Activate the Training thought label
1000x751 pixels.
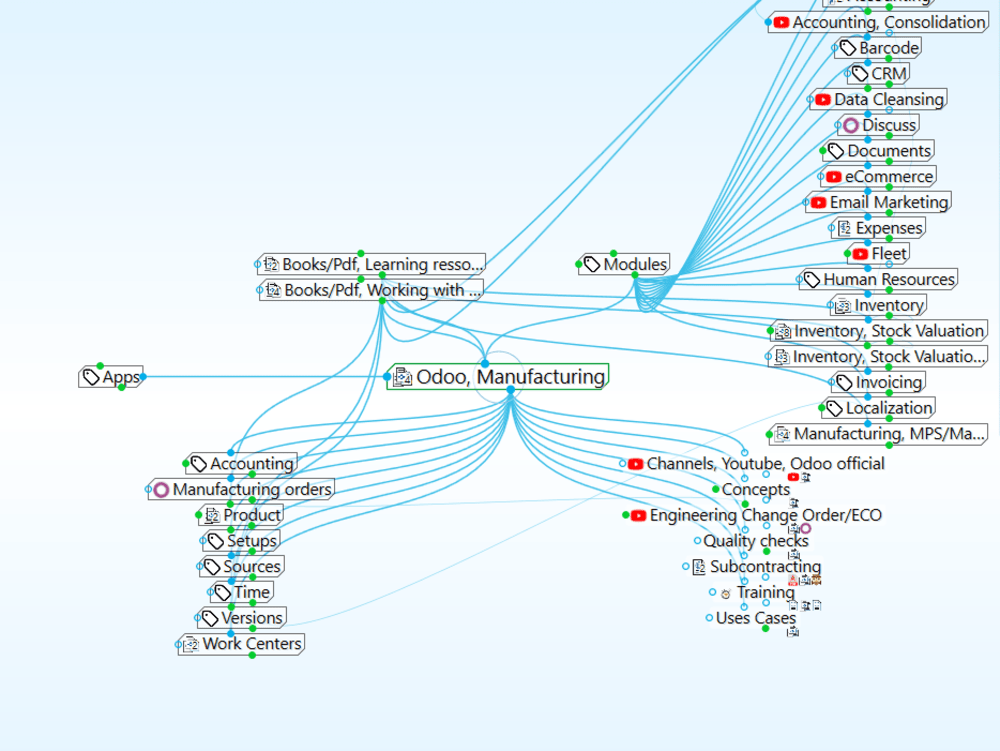pos(765,593)
